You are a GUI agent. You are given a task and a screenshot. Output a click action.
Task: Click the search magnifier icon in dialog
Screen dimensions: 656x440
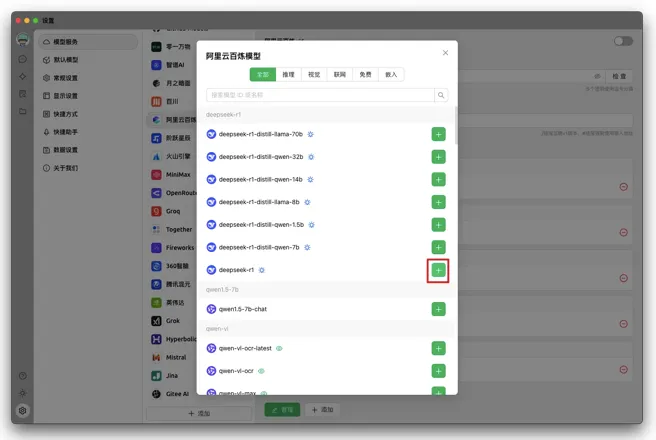click(x=441, y=95)
